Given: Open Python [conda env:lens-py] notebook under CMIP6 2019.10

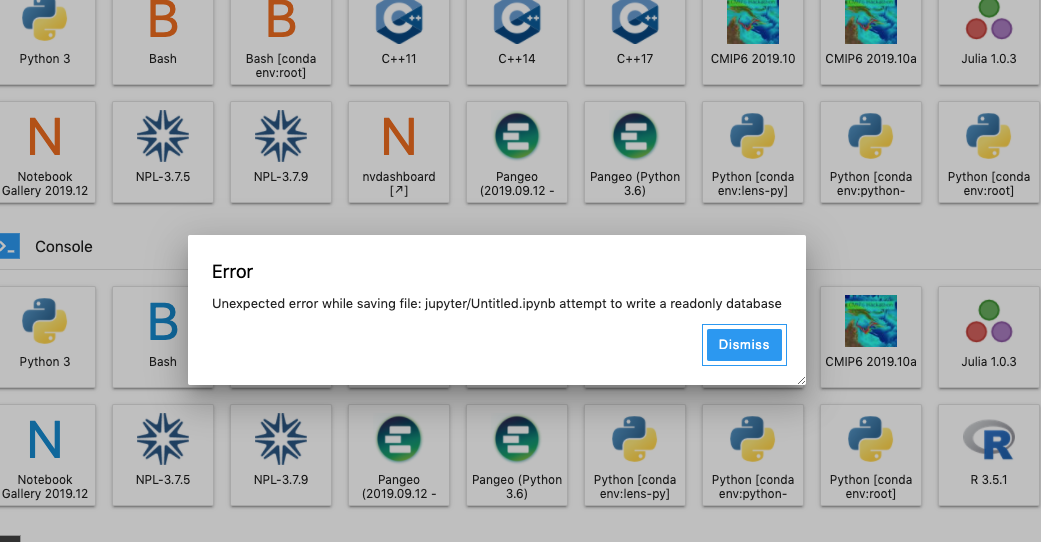Looking at the screenshot, I should point(753,152).
